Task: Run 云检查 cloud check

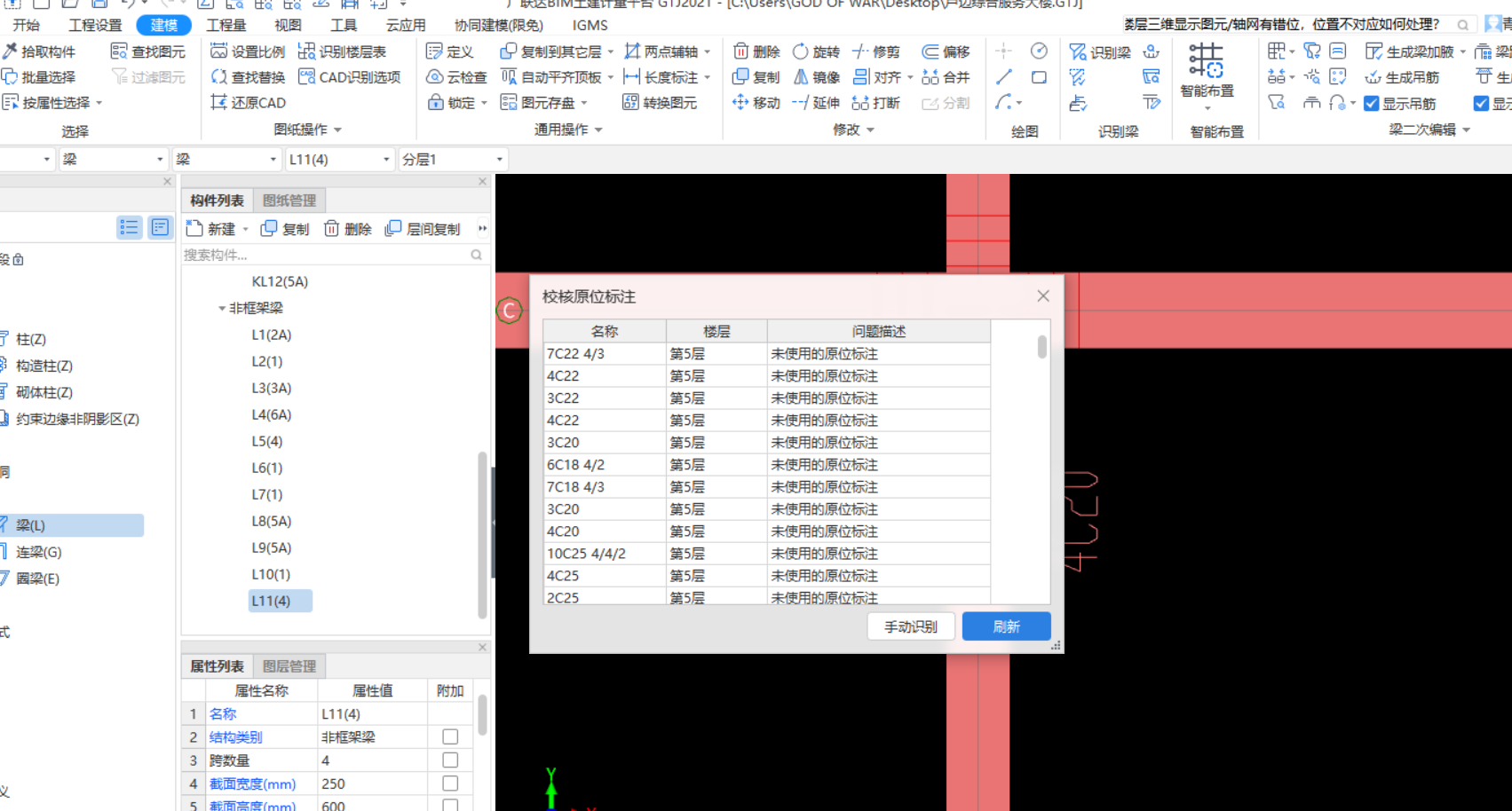Action: point(457,77)
